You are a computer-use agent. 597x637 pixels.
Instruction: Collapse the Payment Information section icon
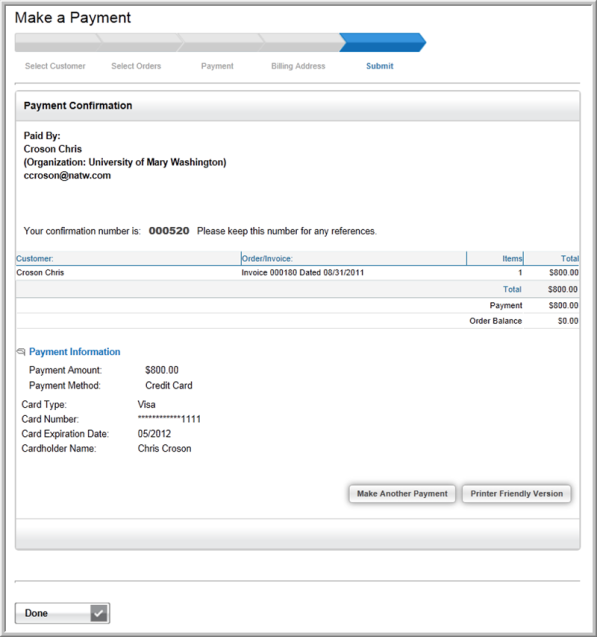(x=21, y=352)
